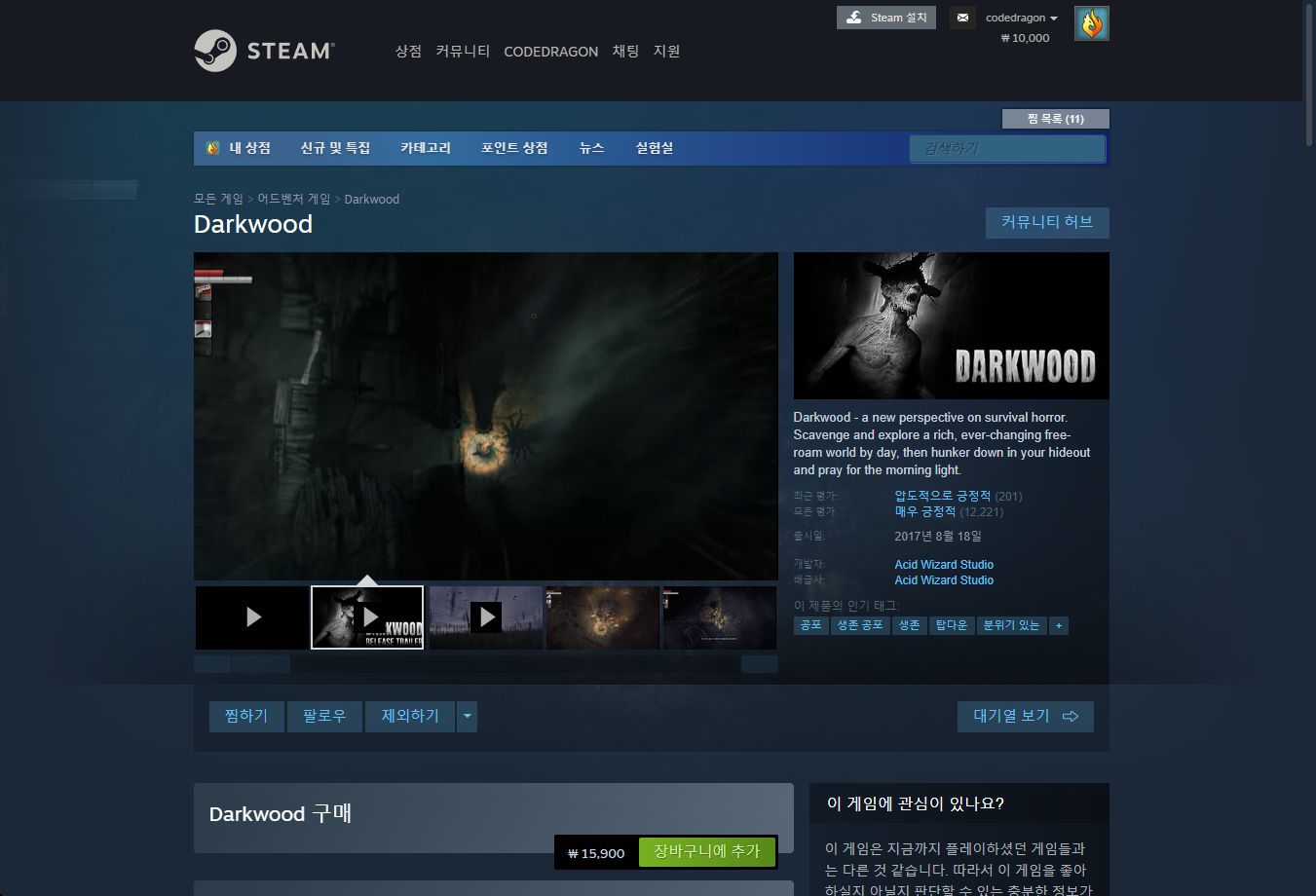Follow the Darkwood breadcrumb link
1316x896 pixels.
[372, 199]
